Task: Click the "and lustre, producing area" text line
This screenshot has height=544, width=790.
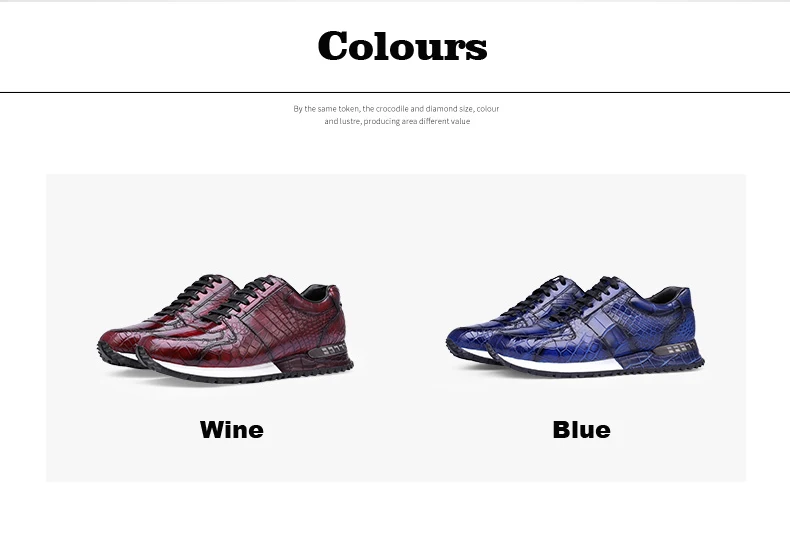Action: tap(397, 121)
